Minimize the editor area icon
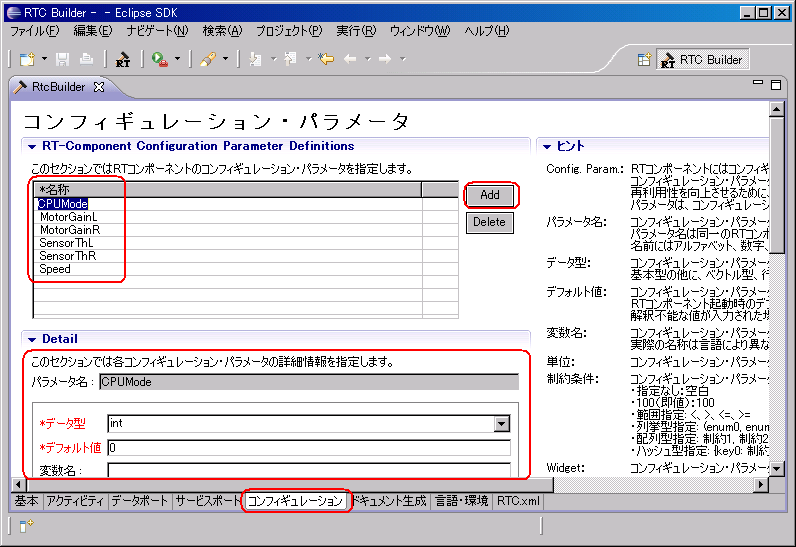Viewport: 796px width, 547px height. pyautogui.click(x=758, y=83)
